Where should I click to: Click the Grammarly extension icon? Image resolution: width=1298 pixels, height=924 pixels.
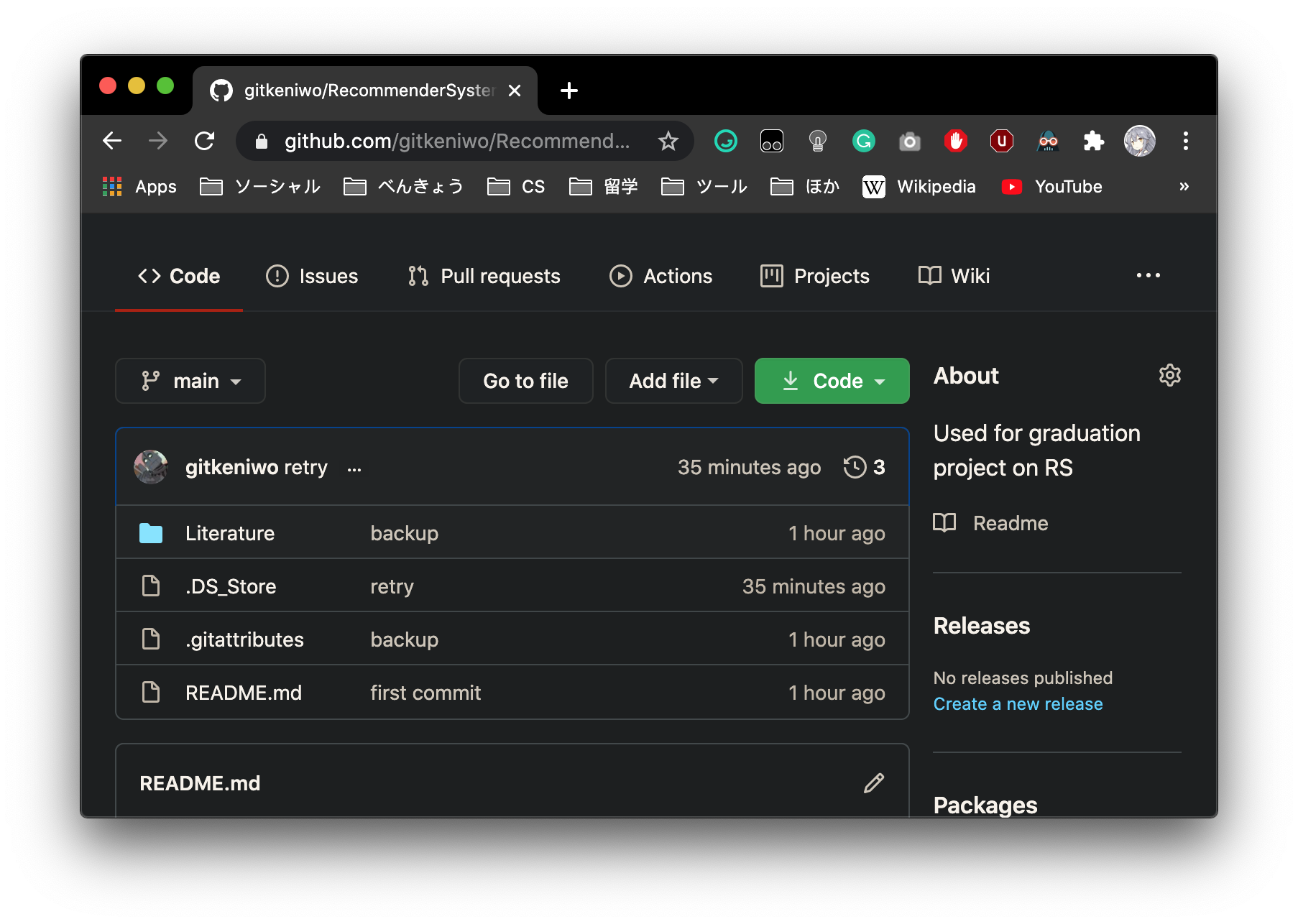[x=863, y=141]
